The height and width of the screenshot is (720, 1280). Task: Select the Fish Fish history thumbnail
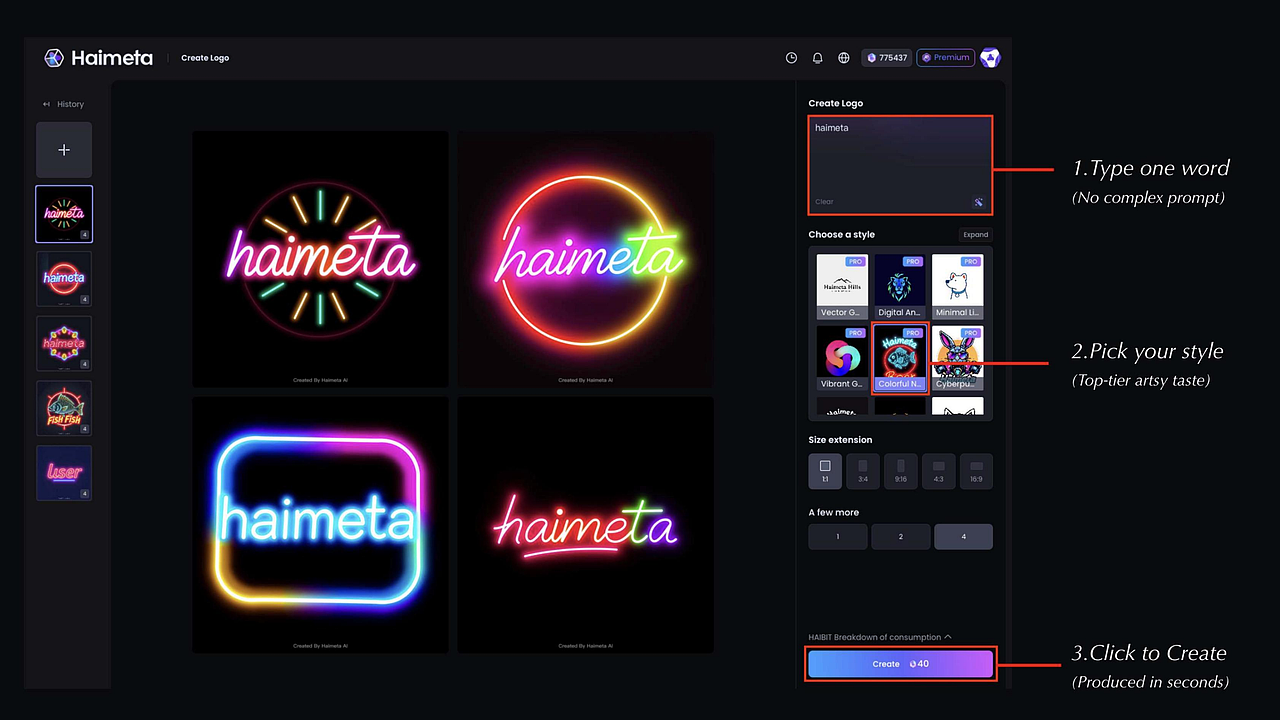(x=64, y=408)
